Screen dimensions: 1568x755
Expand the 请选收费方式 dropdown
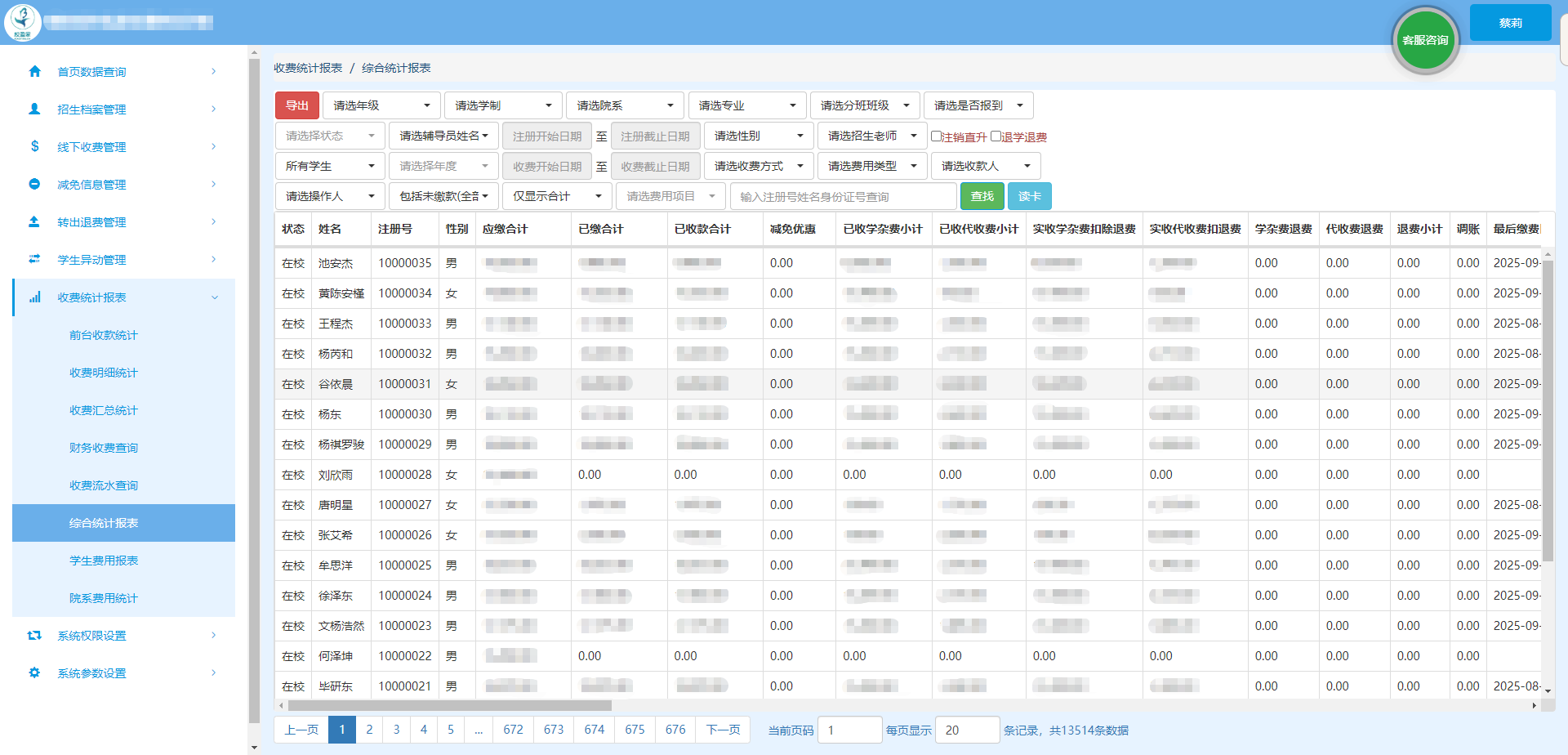point(759,167)
